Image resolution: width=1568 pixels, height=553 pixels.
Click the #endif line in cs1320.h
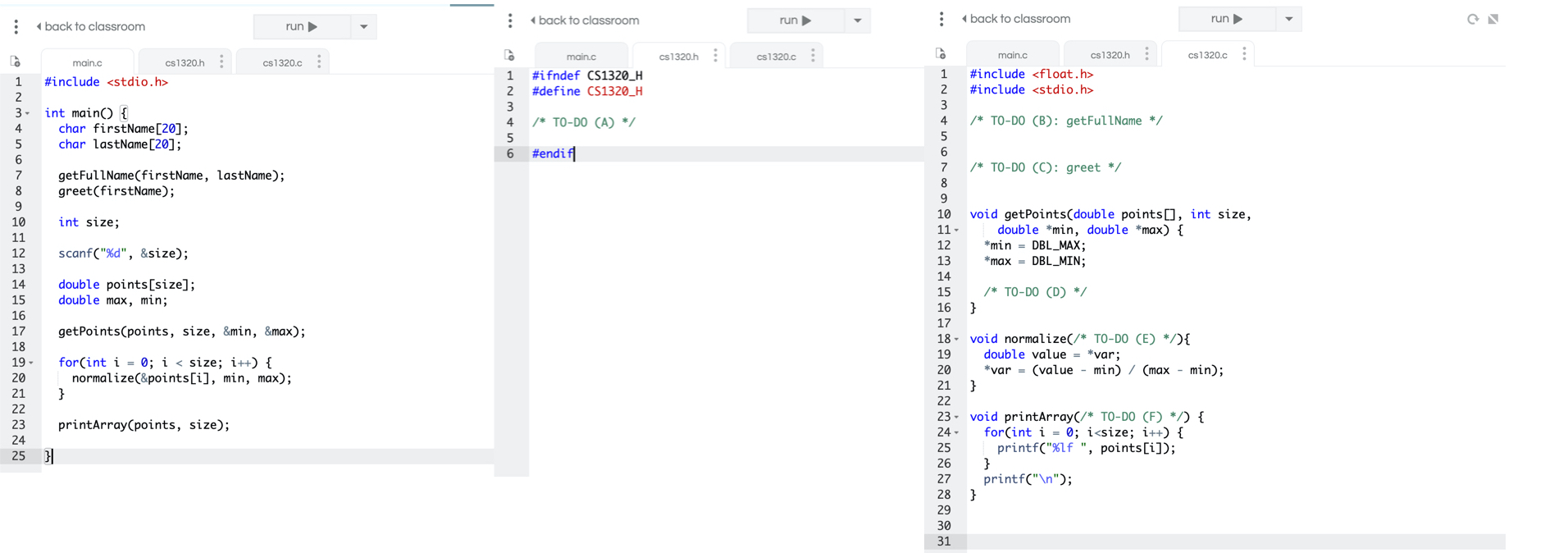point(553,153)
